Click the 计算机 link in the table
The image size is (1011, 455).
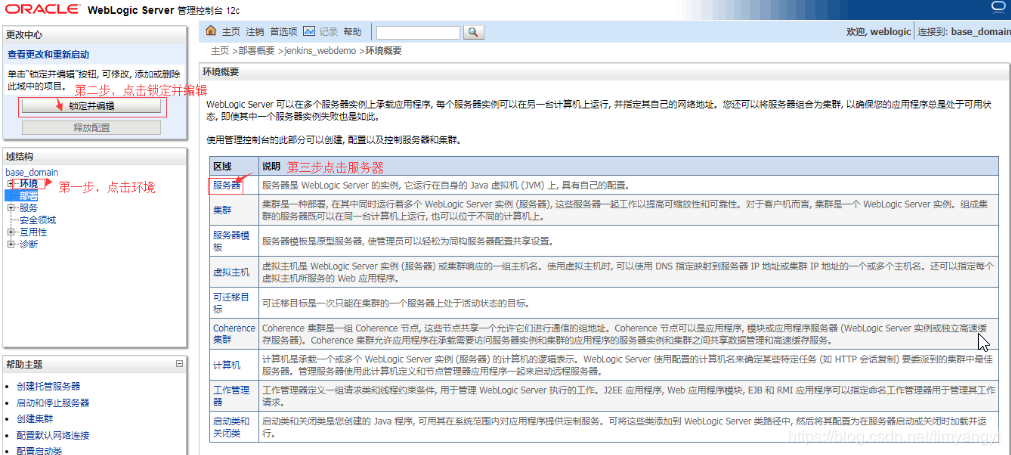[x=227, y=365]
